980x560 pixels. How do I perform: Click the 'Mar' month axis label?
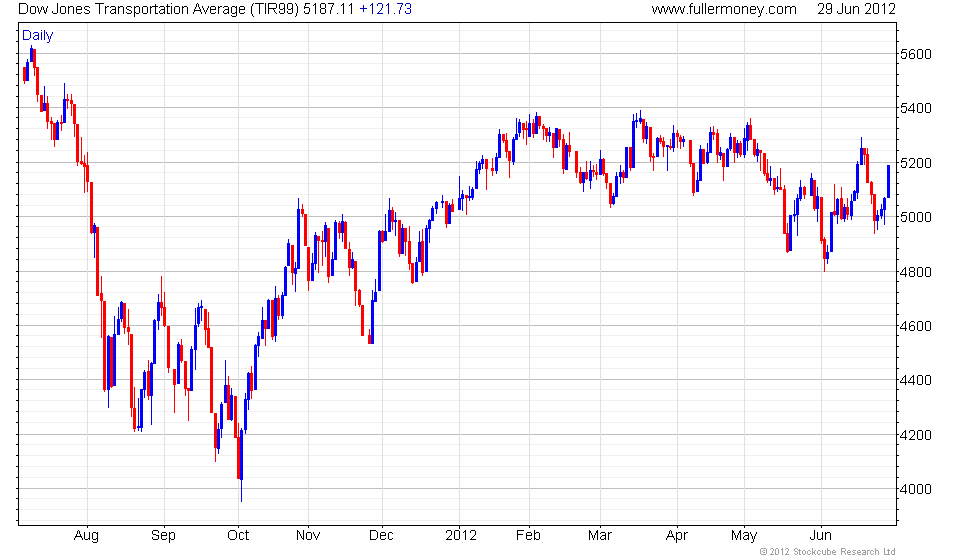599,536
